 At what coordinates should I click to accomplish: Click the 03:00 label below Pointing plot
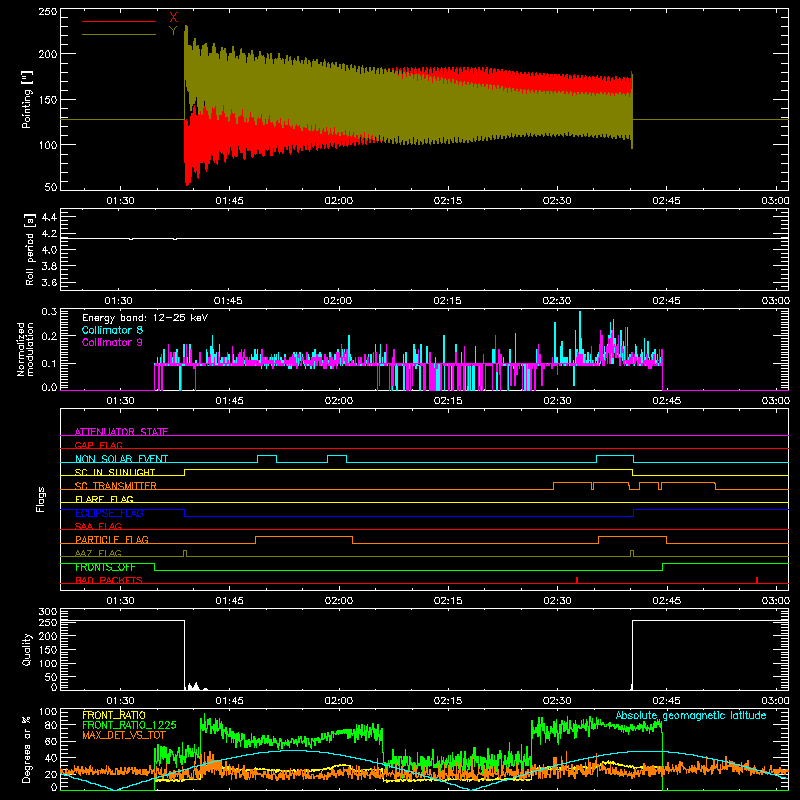point(776,201)
